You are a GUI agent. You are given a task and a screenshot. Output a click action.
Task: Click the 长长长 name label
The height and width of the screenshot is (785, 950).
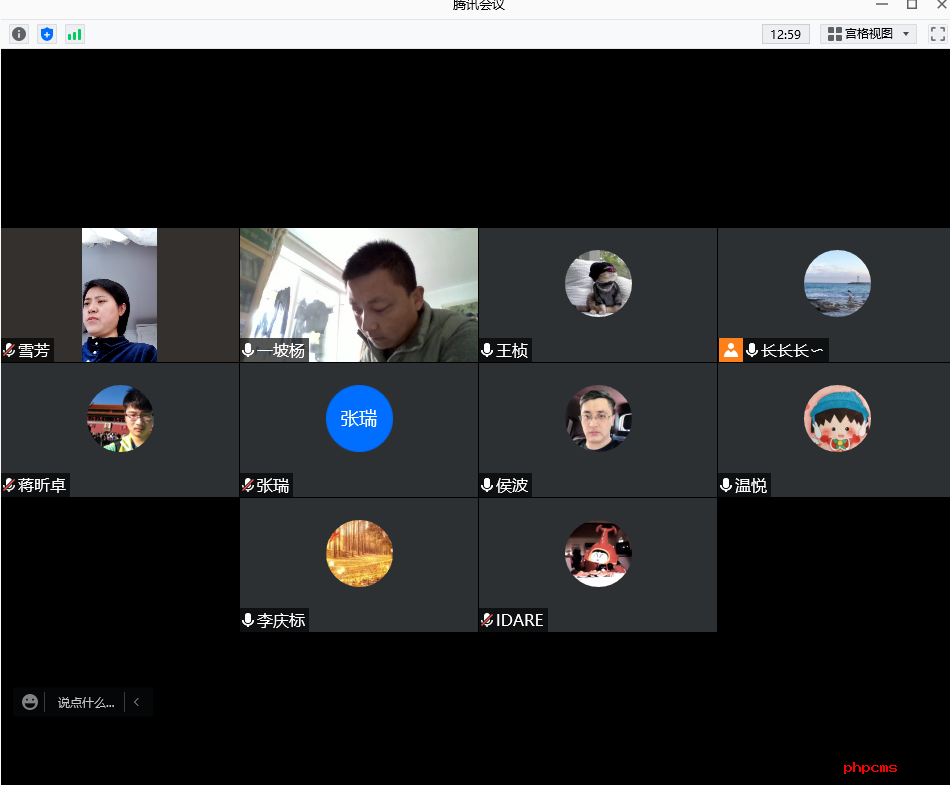[x=792, y=350]
